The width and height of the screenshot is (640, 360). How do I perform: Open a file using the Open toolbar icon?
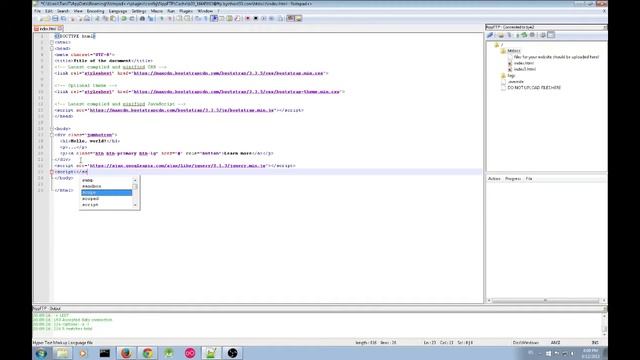(47, 18)
